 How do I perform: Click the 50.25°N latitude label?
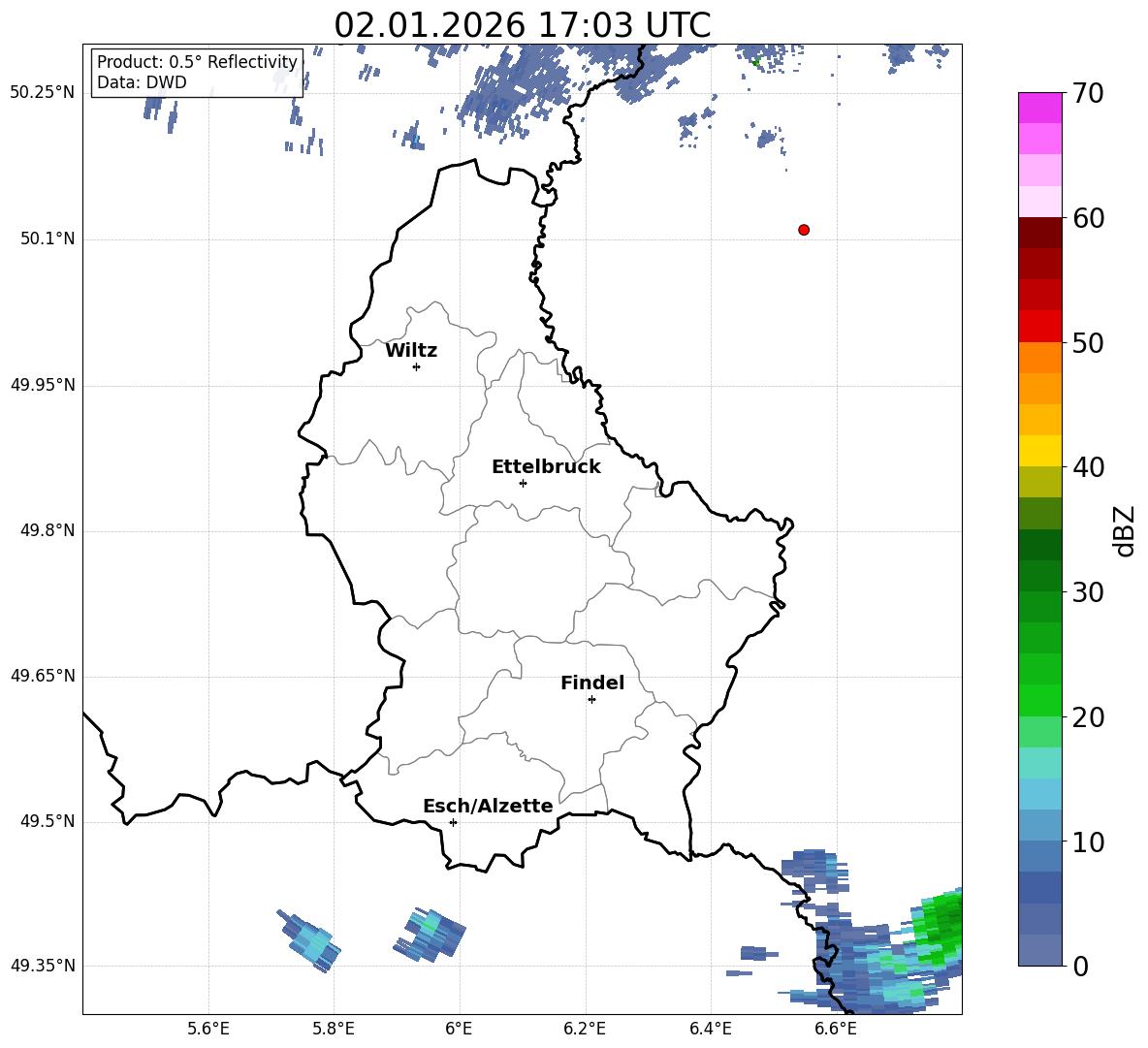(x=43, y=93)
